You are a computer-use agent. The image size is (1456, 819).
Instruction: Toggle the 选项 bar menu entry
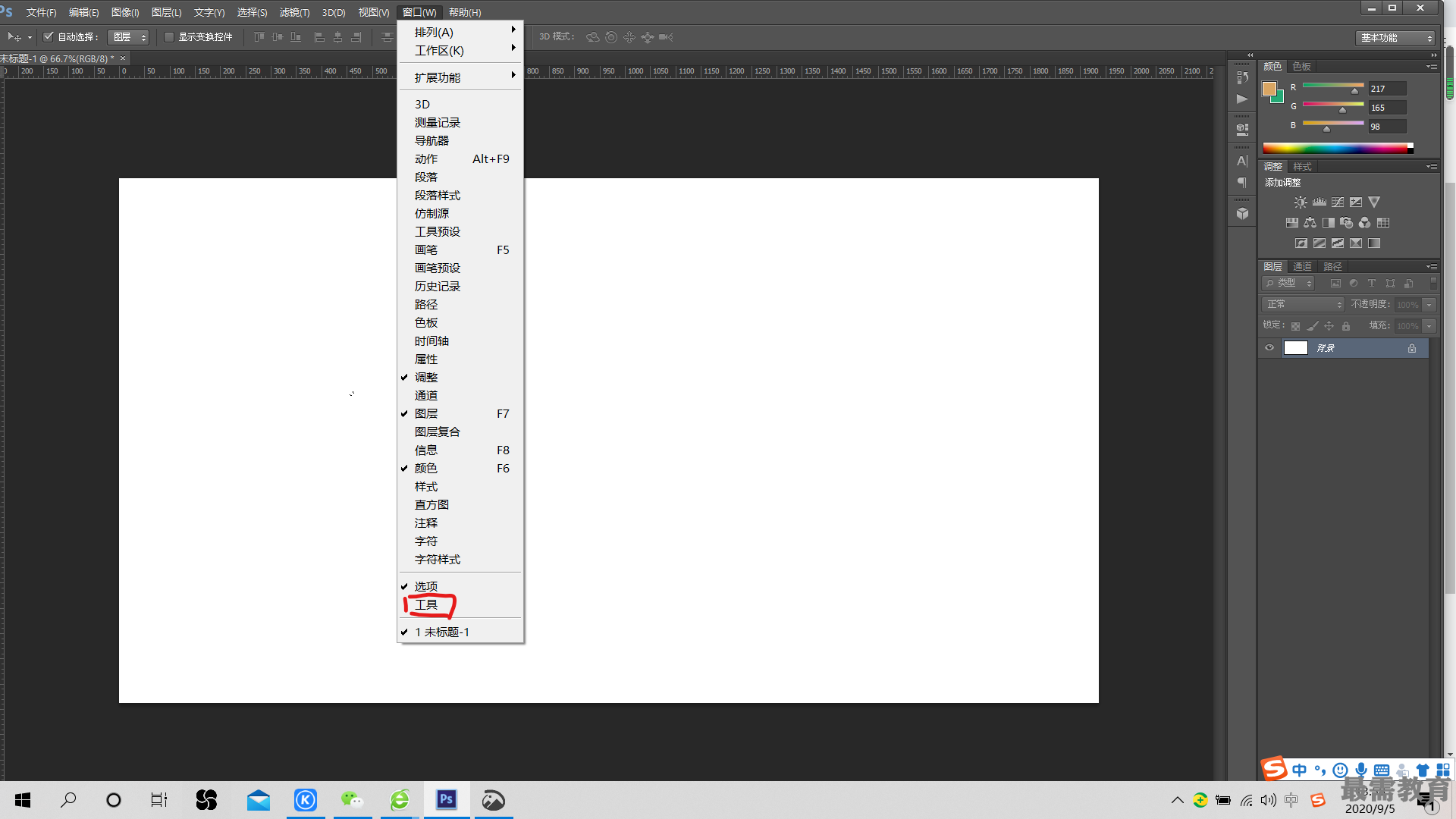(460, 586)
